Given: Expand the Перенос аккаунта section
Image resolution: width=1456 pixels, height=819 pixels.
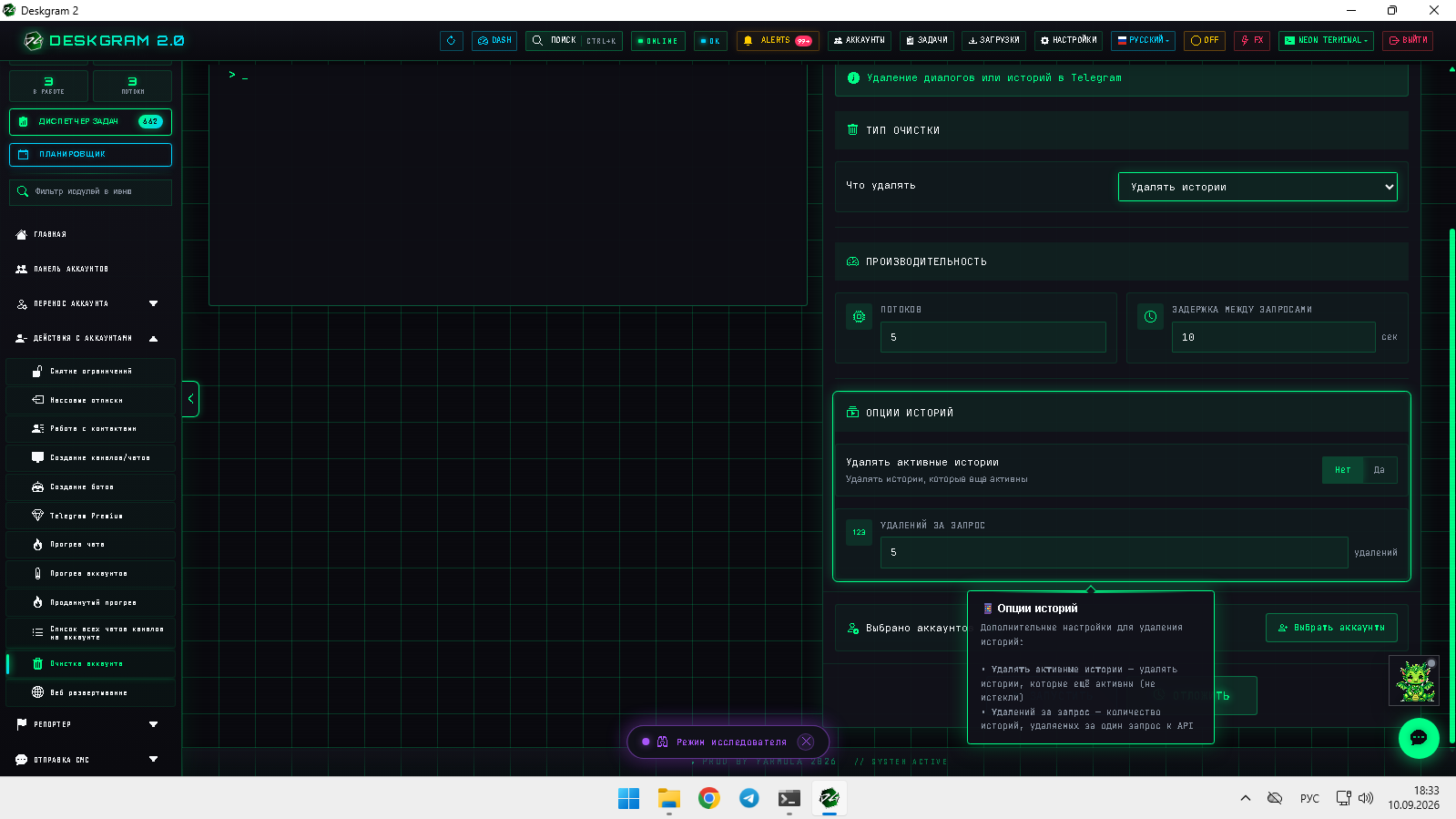Looking at the screenshot, I should pyautogui.click(x=153, y=304).
